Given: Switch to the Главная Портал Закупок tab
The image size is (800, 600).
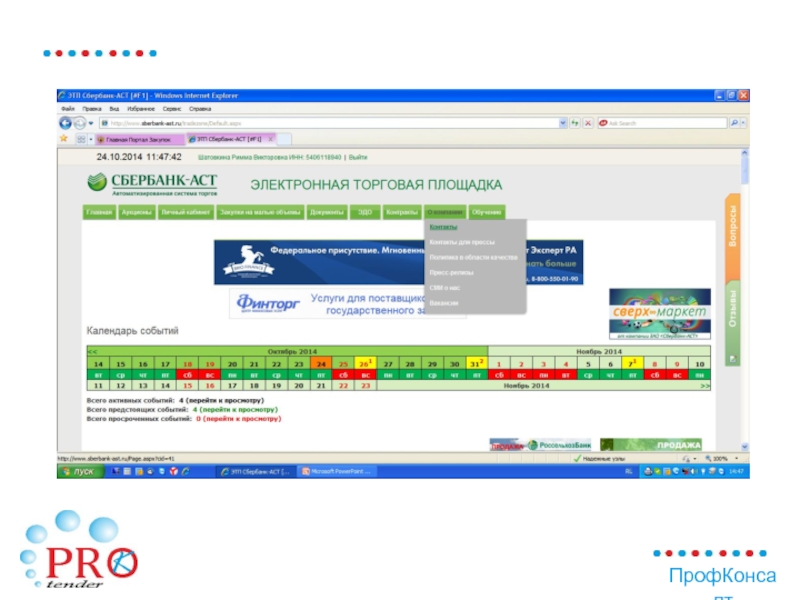Looking at the screenshot, I should pyautogui.click(x=140, y=139).
